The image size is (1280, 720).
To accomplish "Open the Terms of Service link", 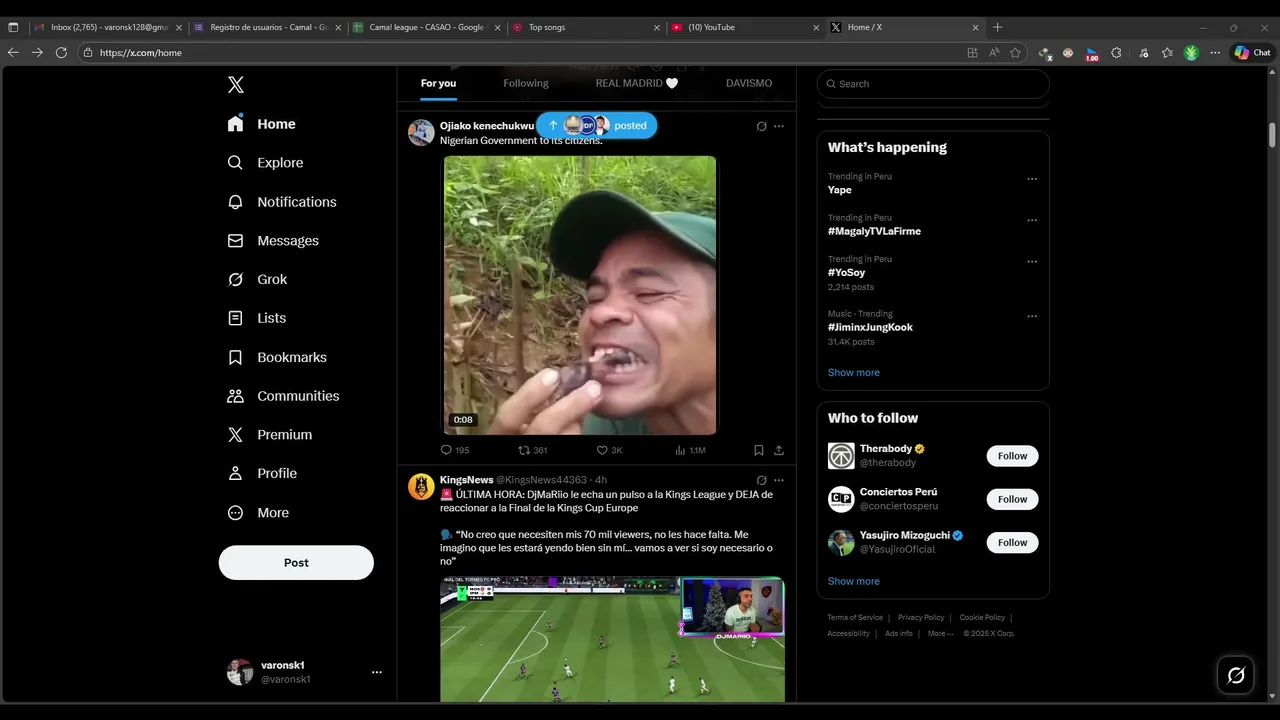I will (x=855, y=618).
